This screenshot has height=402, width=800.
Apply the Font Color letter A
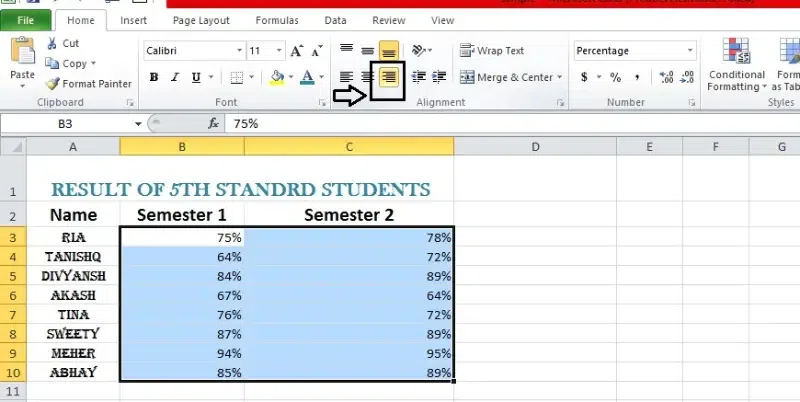307,77
